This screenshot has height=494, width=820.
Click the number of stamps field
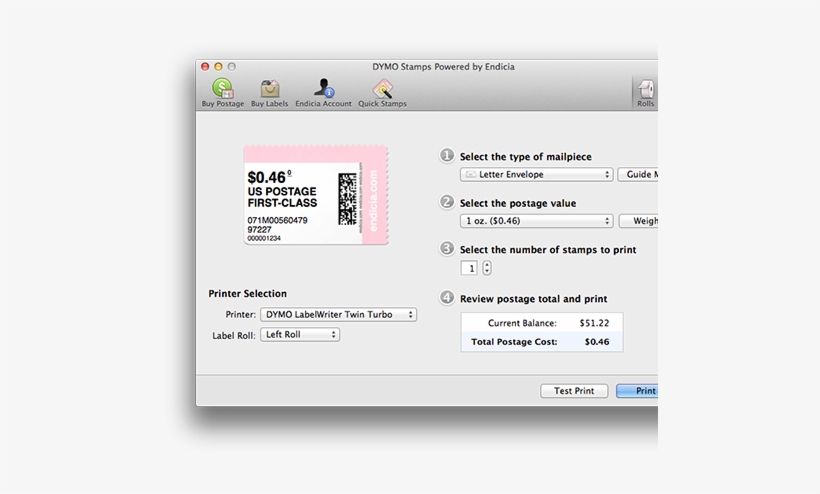tap(469, 268)
